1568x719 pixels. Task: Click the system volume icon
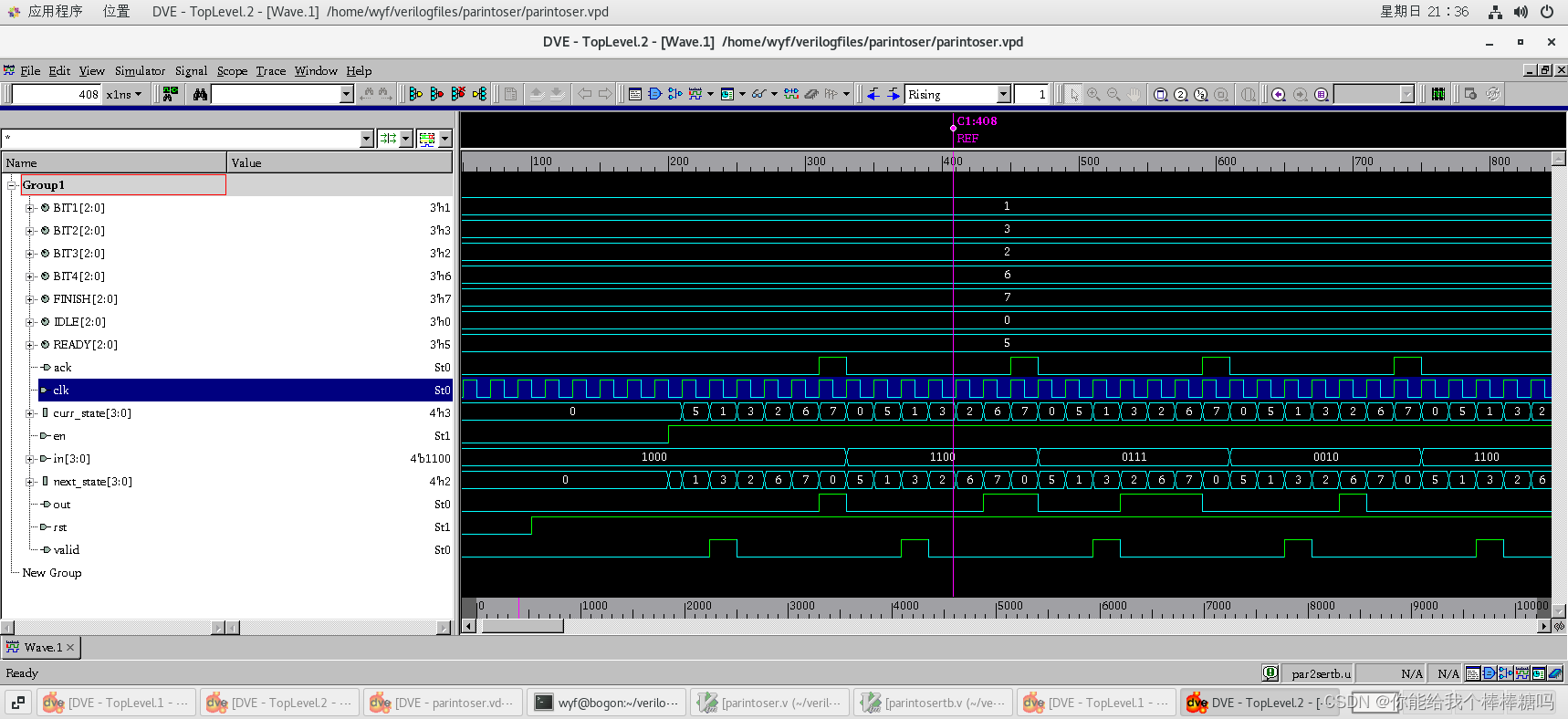pos(1521,12)
